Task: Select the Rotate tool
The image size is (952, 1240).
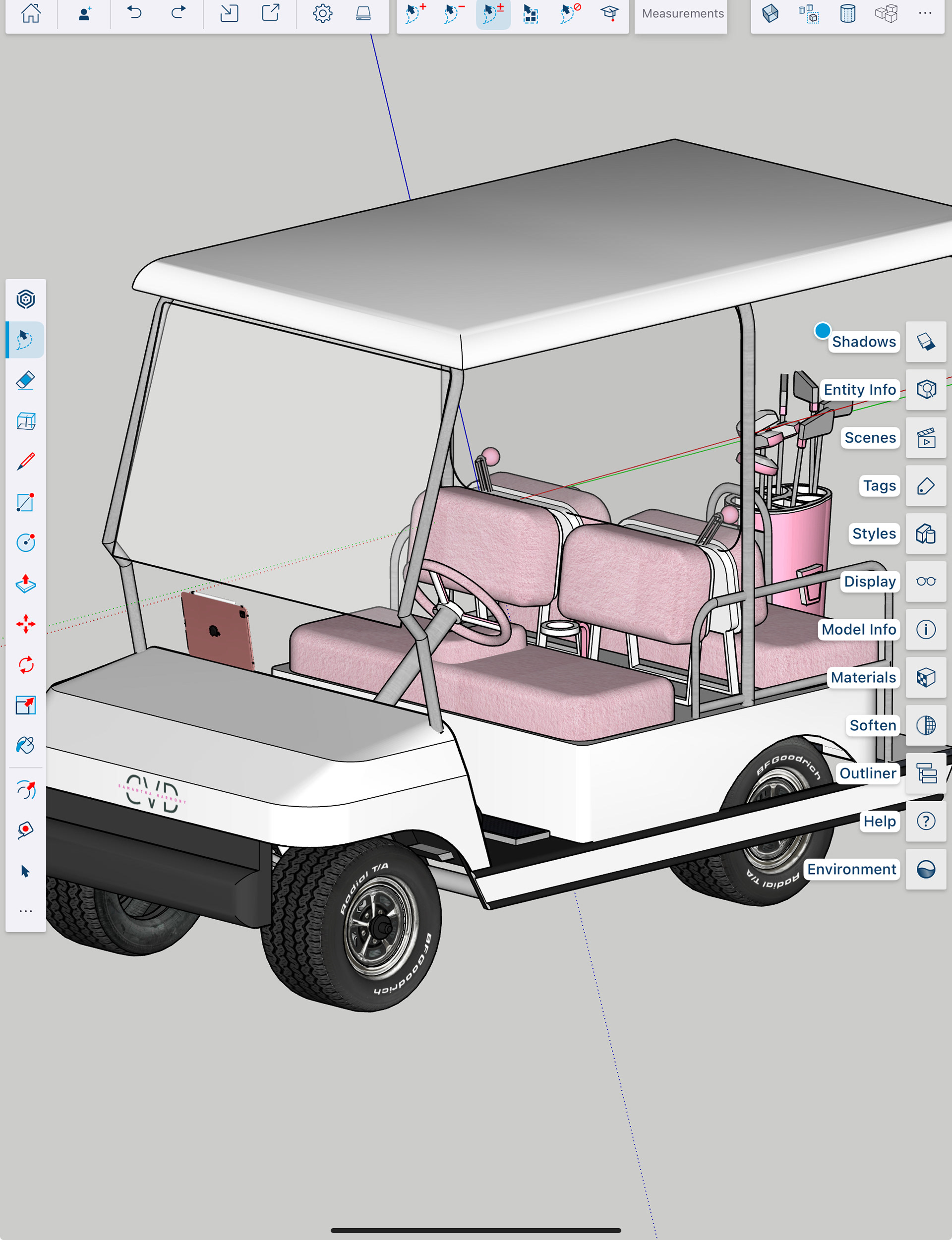Action: pyautogui.click(x=25, y=664)
